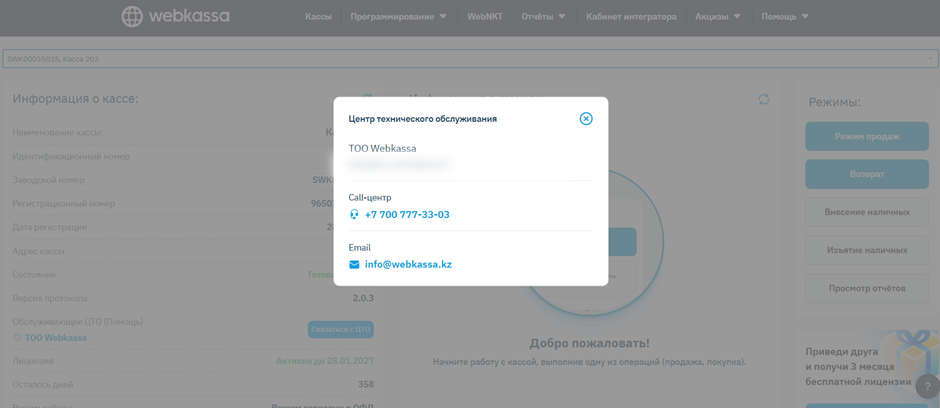Viewport: 940px width, 408px height.
Task: Click the info@webkassa.kz email link
Action: pyautogui.click(x=408, y=264)
